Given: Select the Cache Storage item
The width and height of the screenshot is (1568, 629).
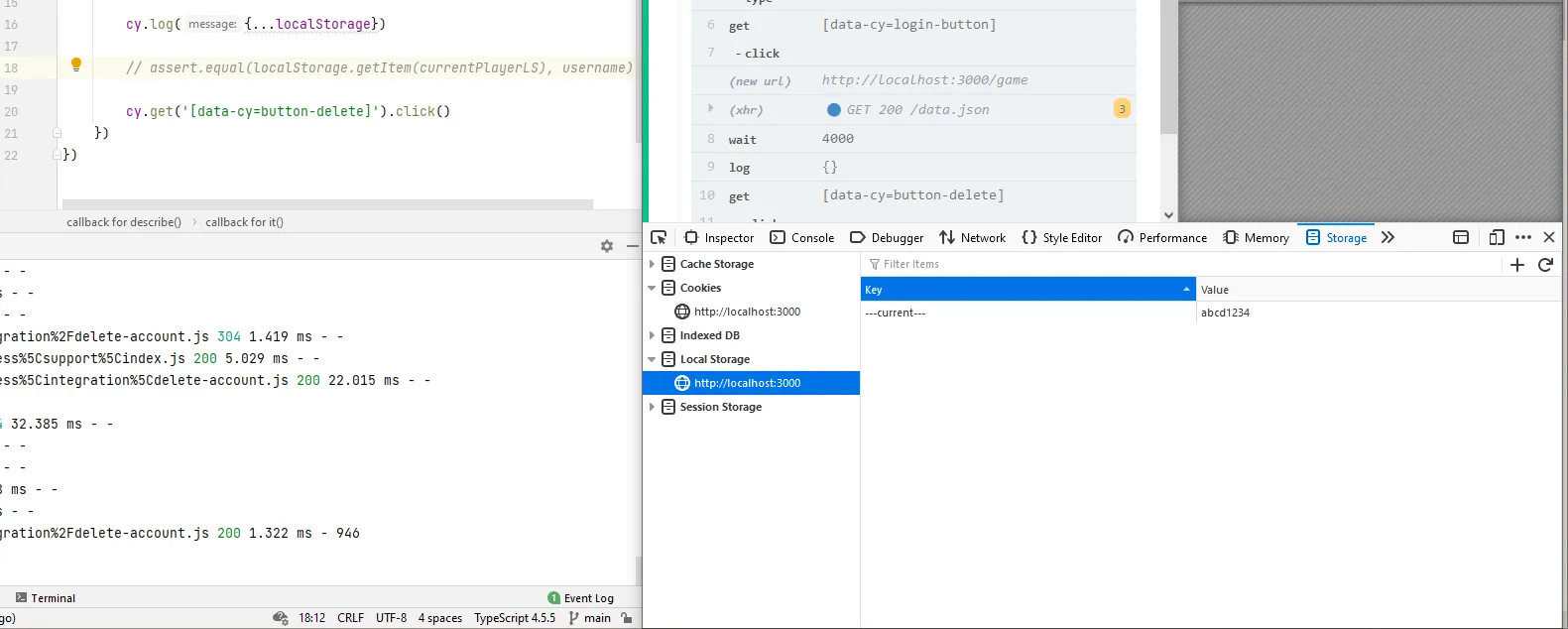Looking at the screenshot, I should (x=717, y=264).
